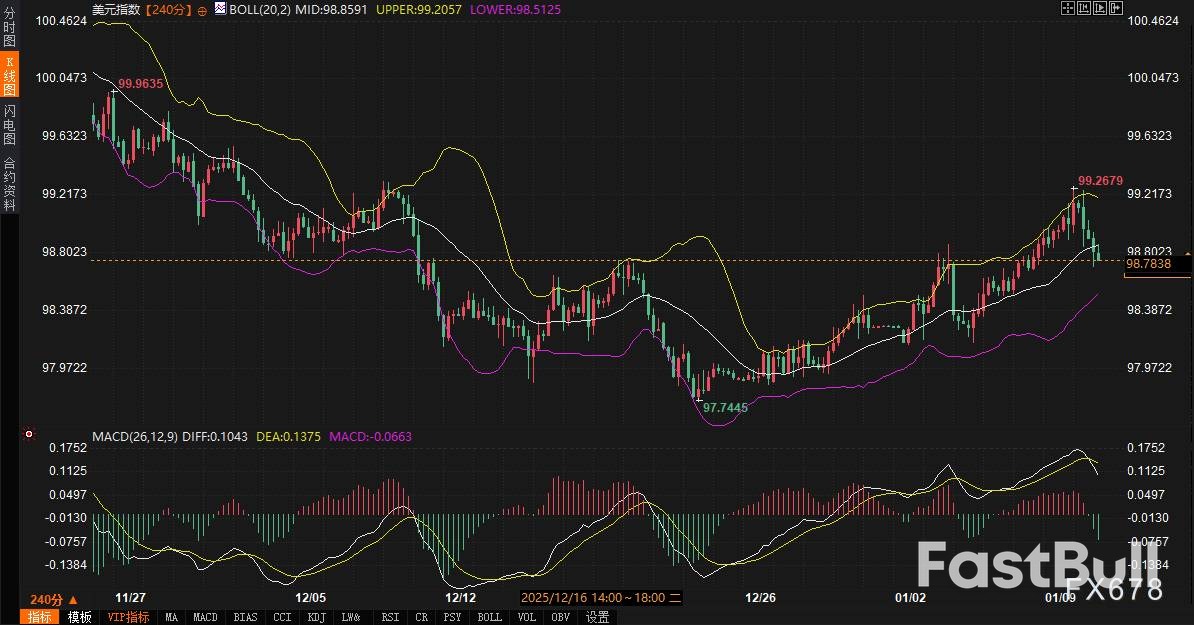1194x625 pixels.
Task: Click the play-arrow chart icon at top right
Action: (1099, 9)
